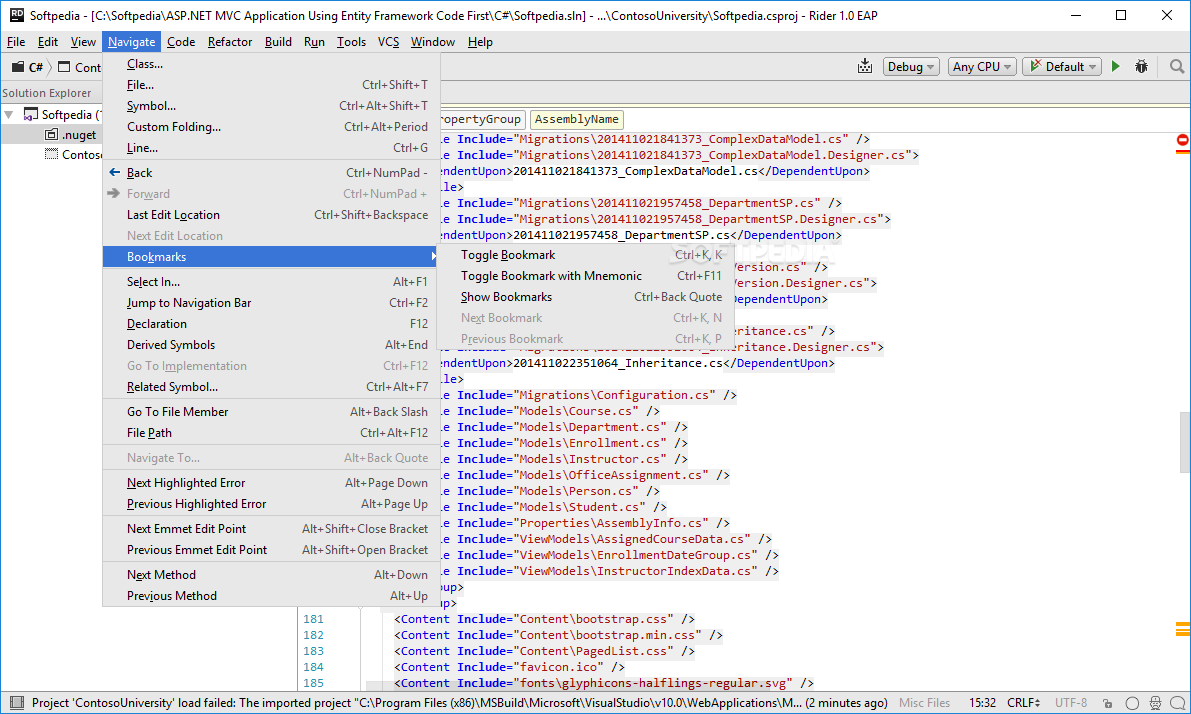Choose Class... in Navigate menu
The width and height of the screenshot is (1191, 714).
[271, 64]
